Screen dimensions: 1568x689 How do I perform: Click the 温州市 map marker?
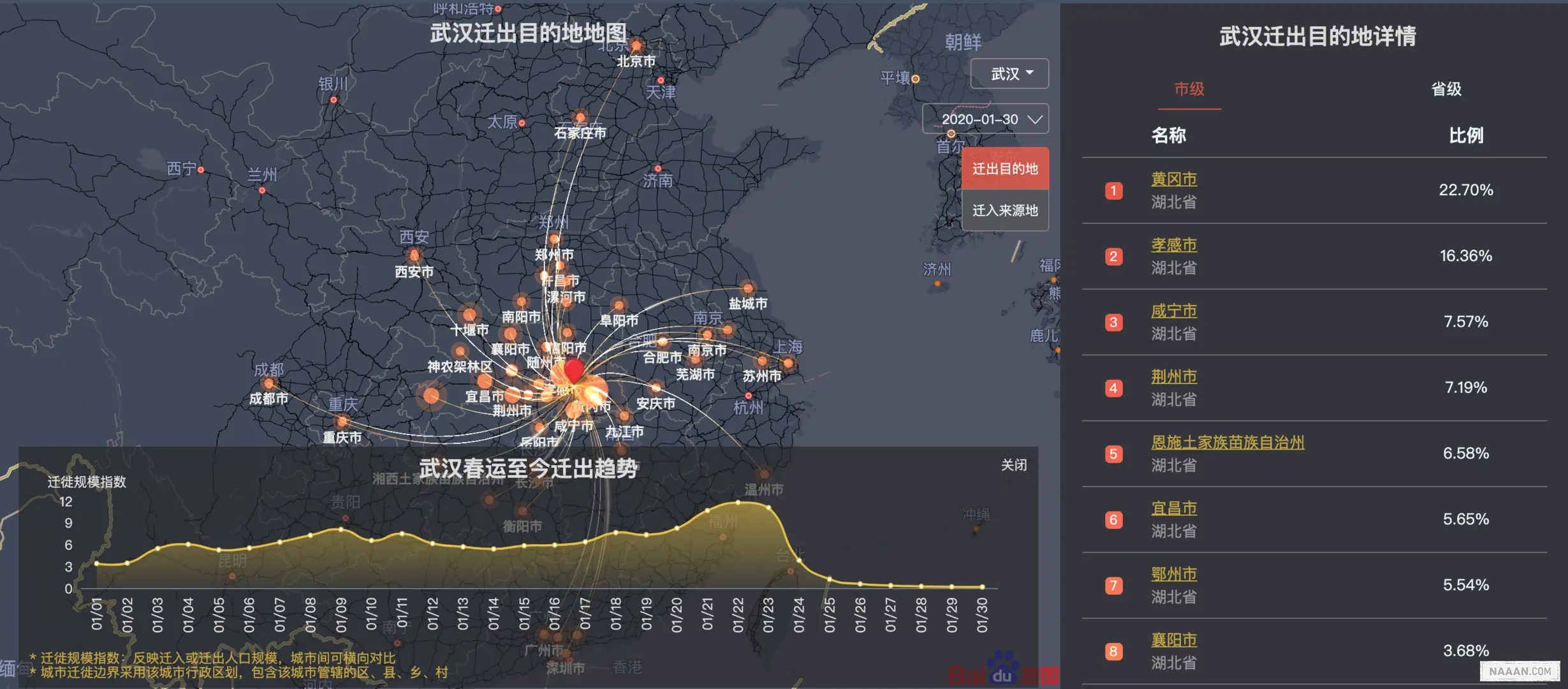coord(764,474)
